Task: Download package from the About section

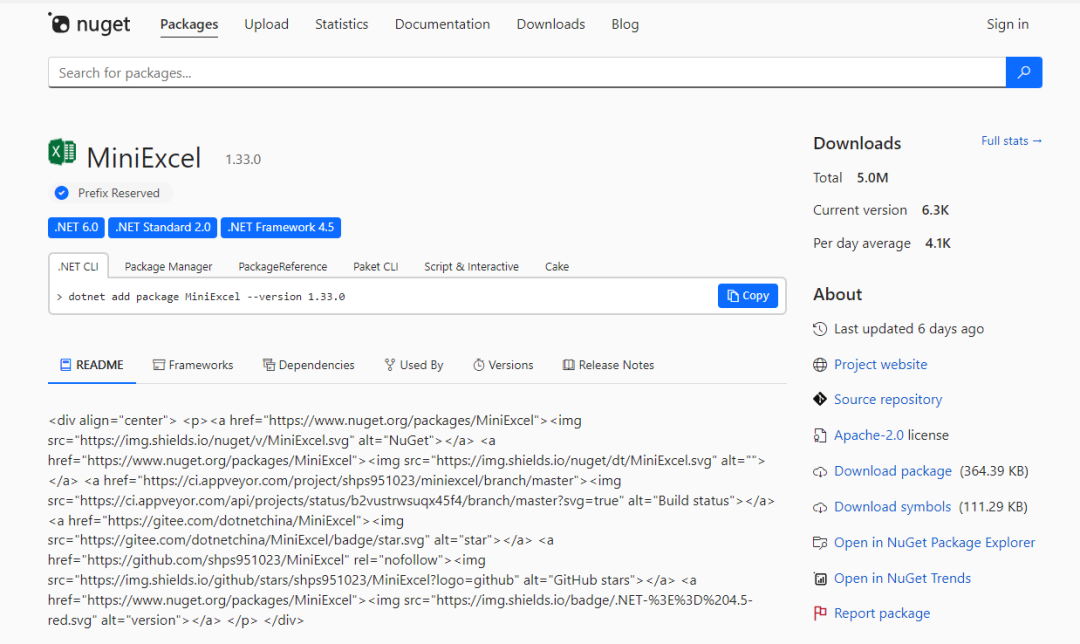Action: (892, 471)
